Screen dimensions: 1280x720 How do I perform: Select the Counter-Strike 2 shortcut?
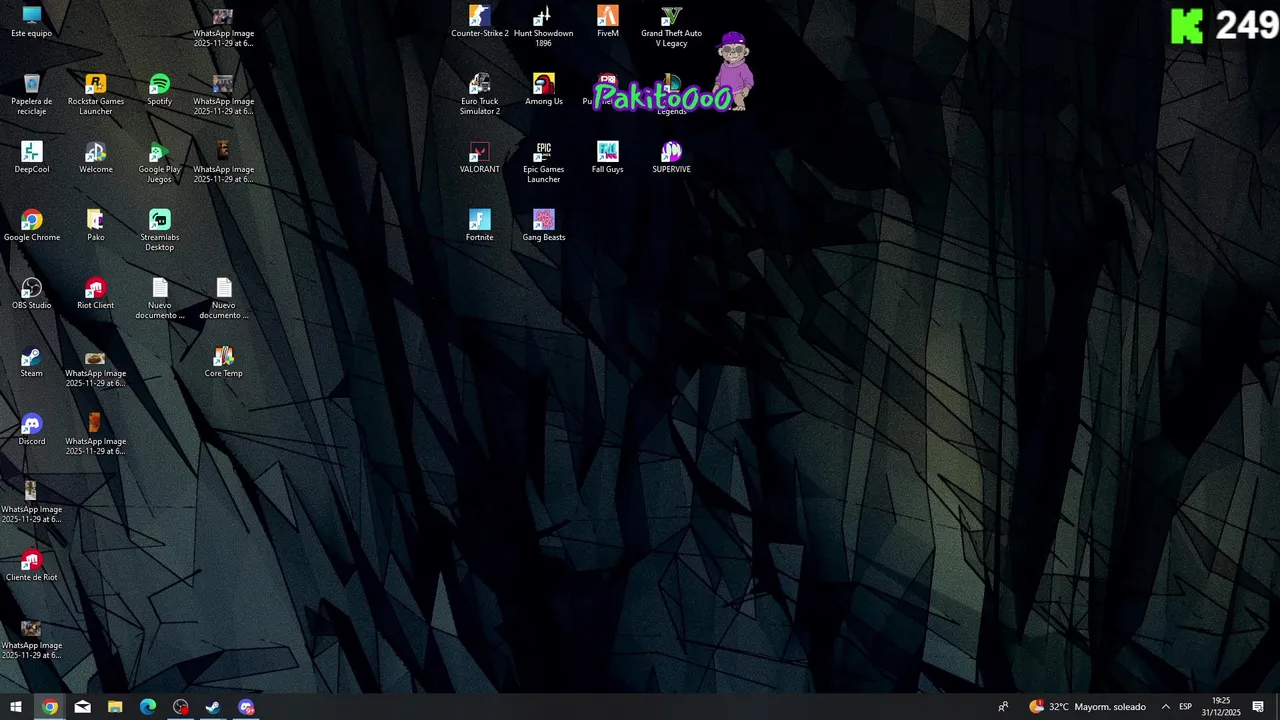(480, 22)
